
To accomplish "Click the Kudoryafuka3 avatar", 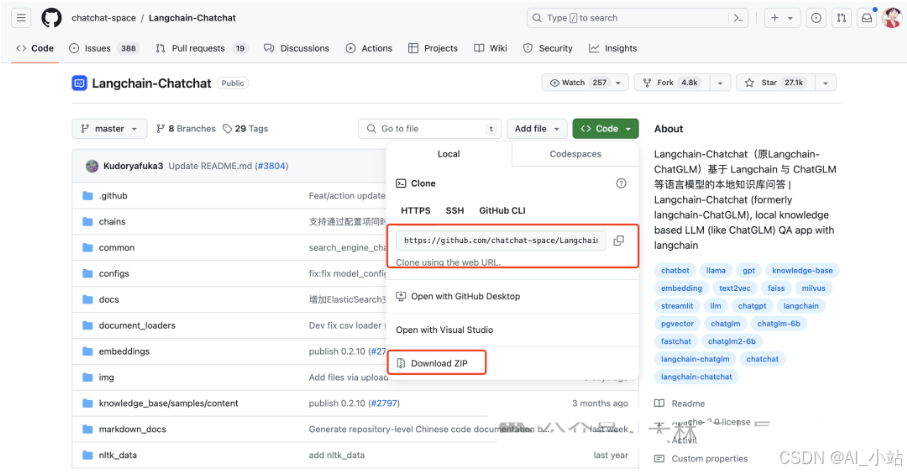I will pyautogui.click(x=92, y=166).
